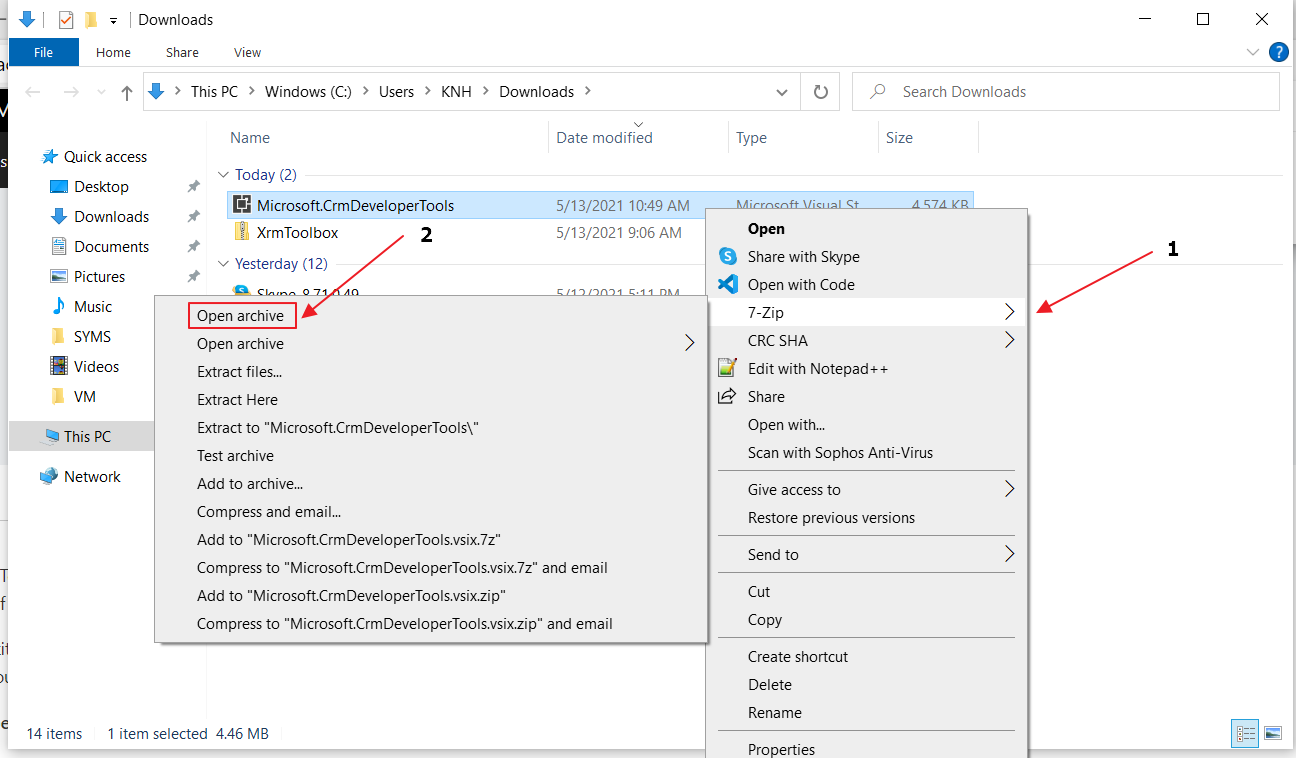Image resolution: width=1296 pixels, height=758 pixels.
Task: Open the File ribbon tab
Action: pos(43,52)
